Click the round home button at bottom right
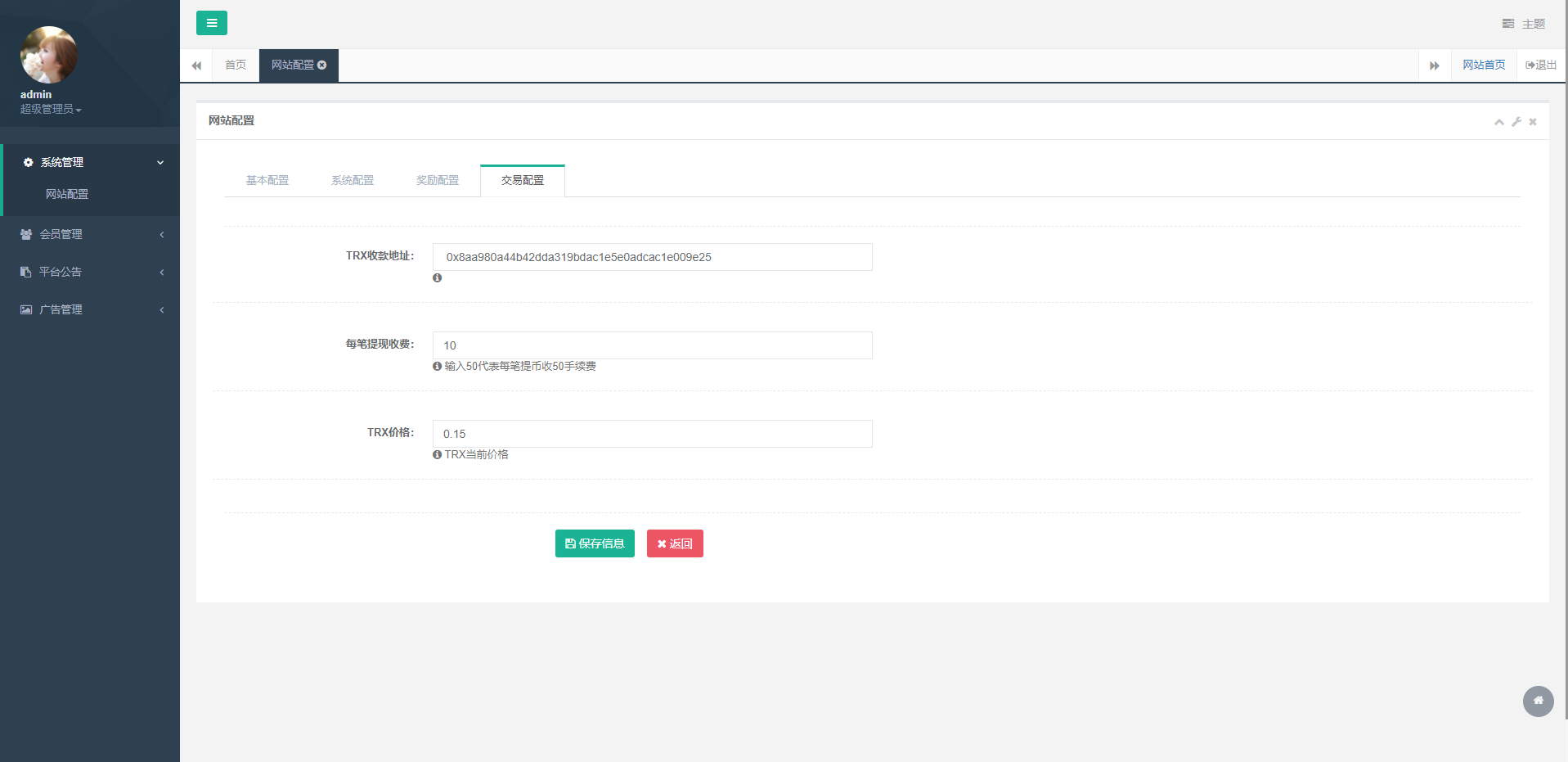Viewport: 1568px width, 762px height. tap(1538, 701)
